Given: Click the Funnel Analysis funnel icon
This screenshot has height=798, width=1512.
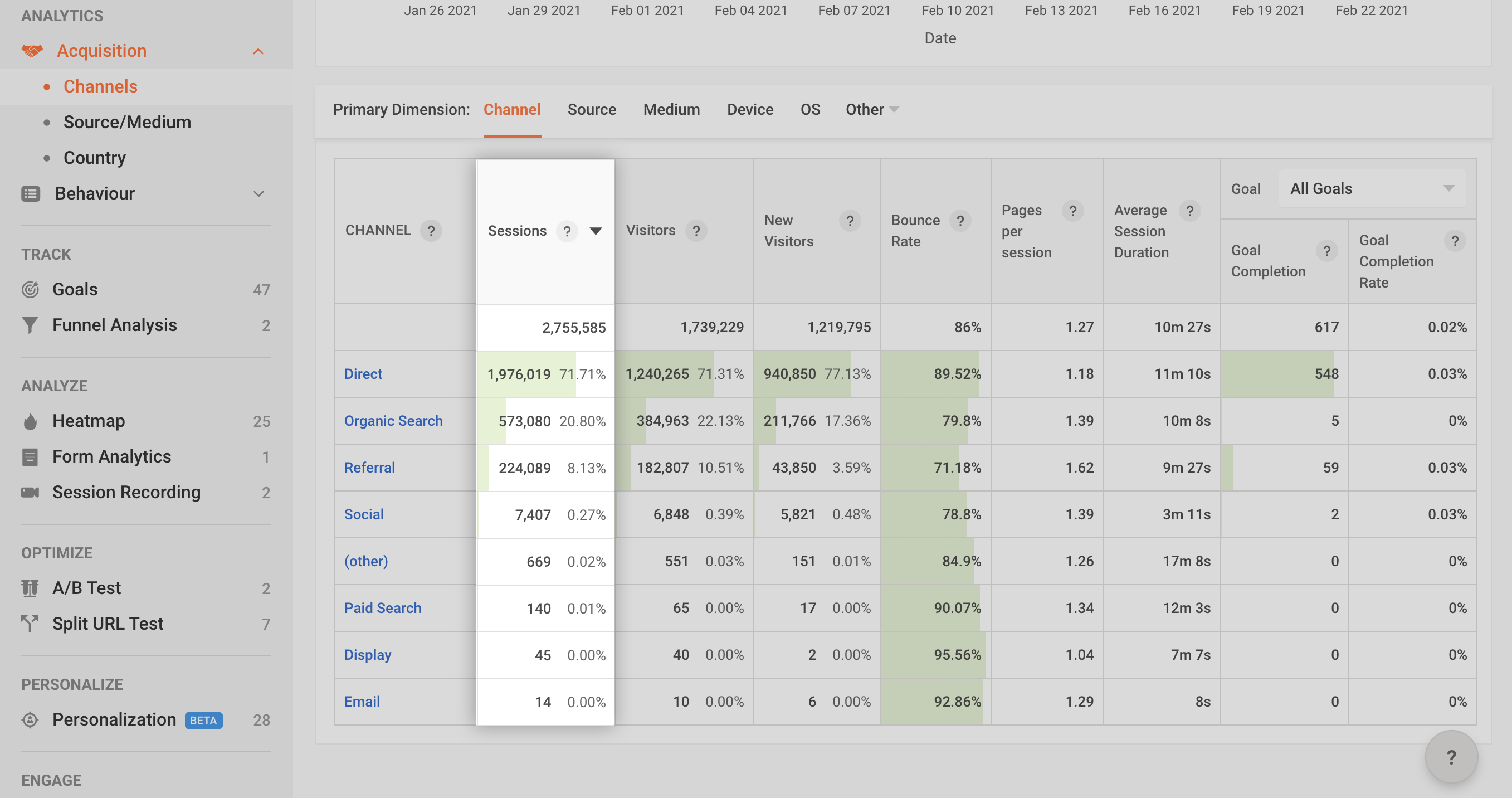Looking at the screenshot, I should click(x=30, y=325).
